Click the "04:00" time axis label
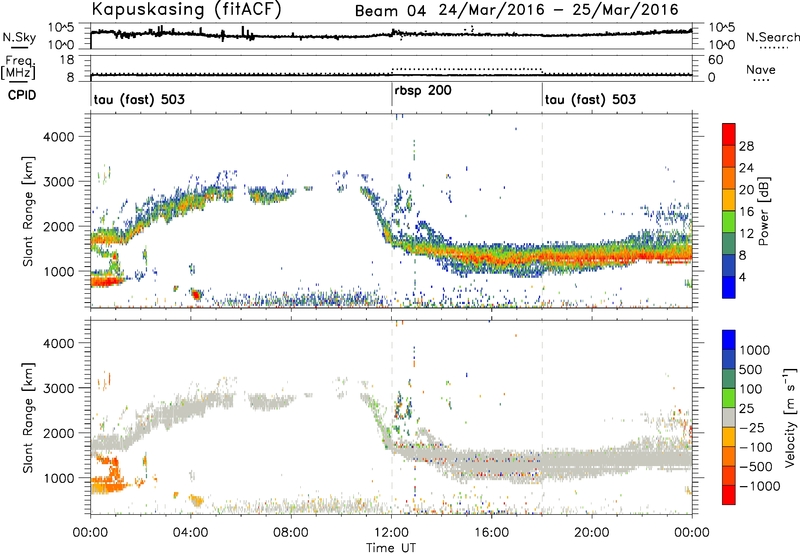The height and width of the screenshot is (554, 800). pos(190,533)
